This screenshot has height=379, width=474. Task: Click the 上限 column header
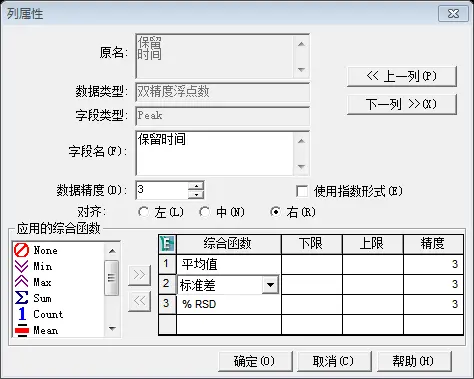(373, 244)
